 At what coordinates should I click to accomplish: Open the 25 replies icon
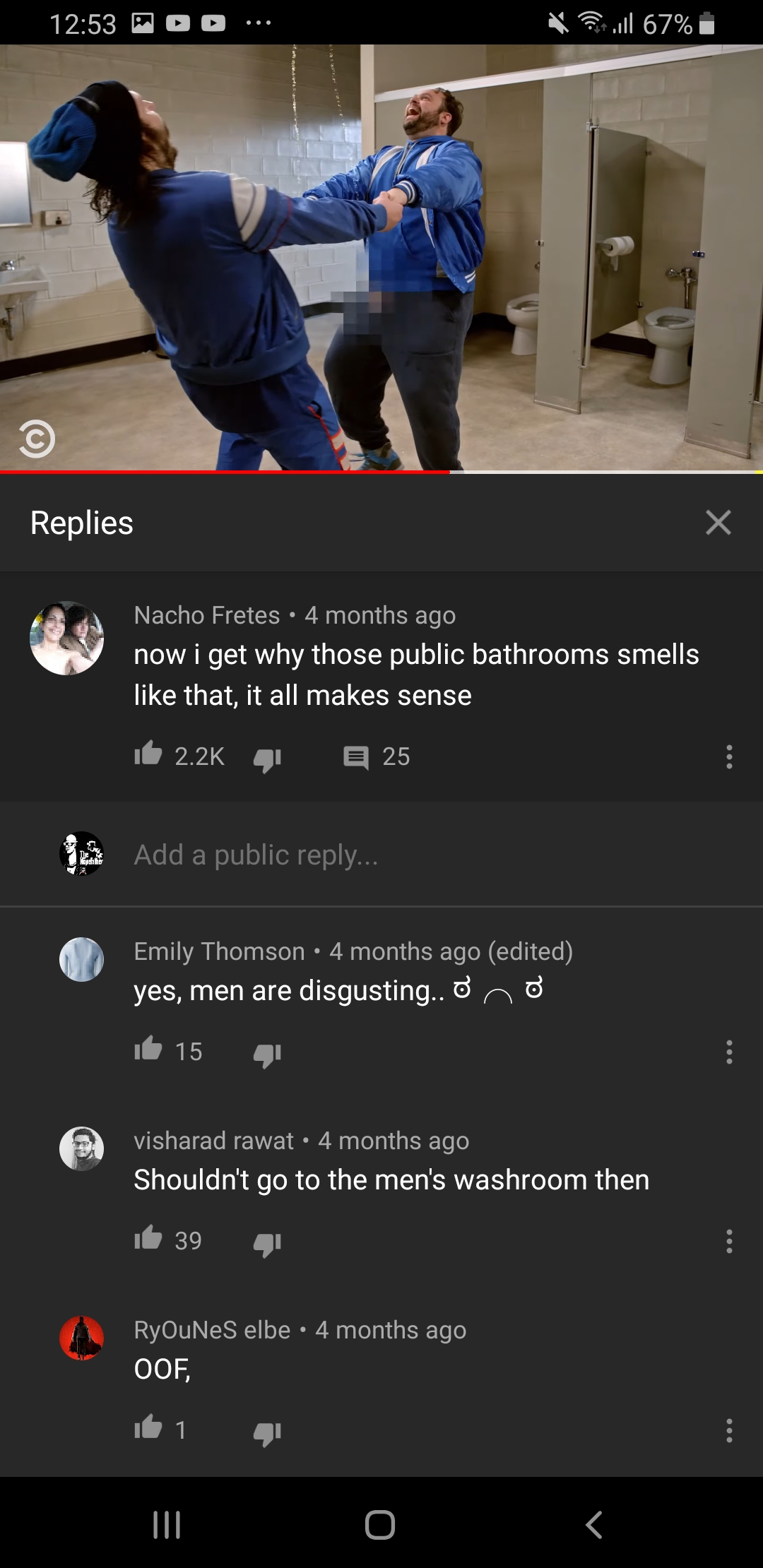tap(356, 757)
